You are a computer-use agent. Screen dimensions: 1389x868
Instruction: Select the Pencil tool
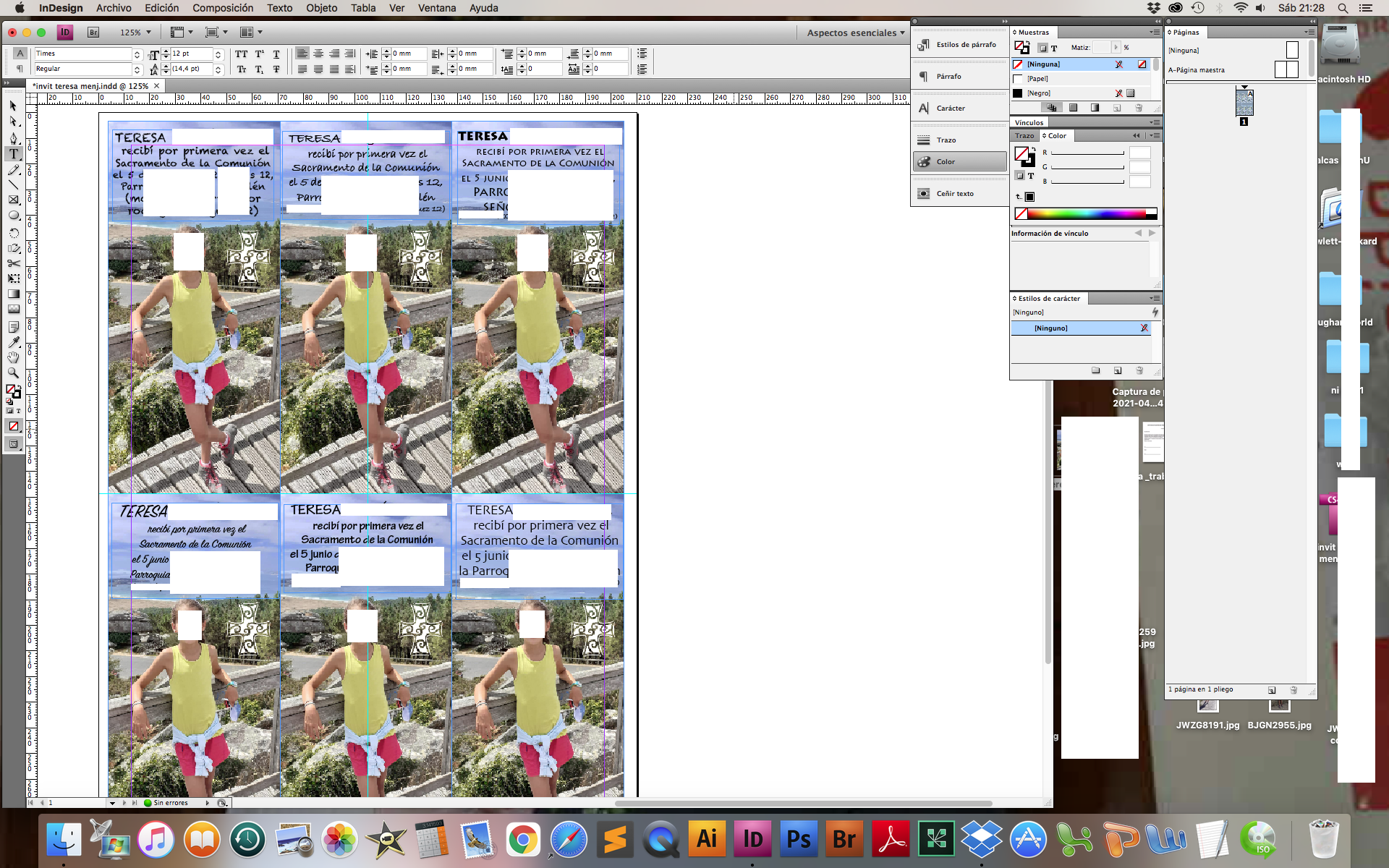click(13, 169)
